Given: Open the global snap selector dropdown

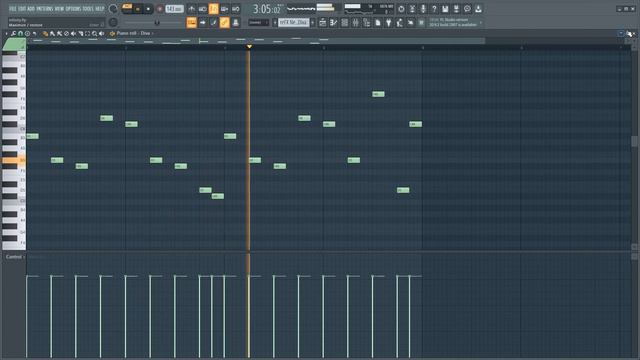Looking at the screenshot, I should [258, 22].
